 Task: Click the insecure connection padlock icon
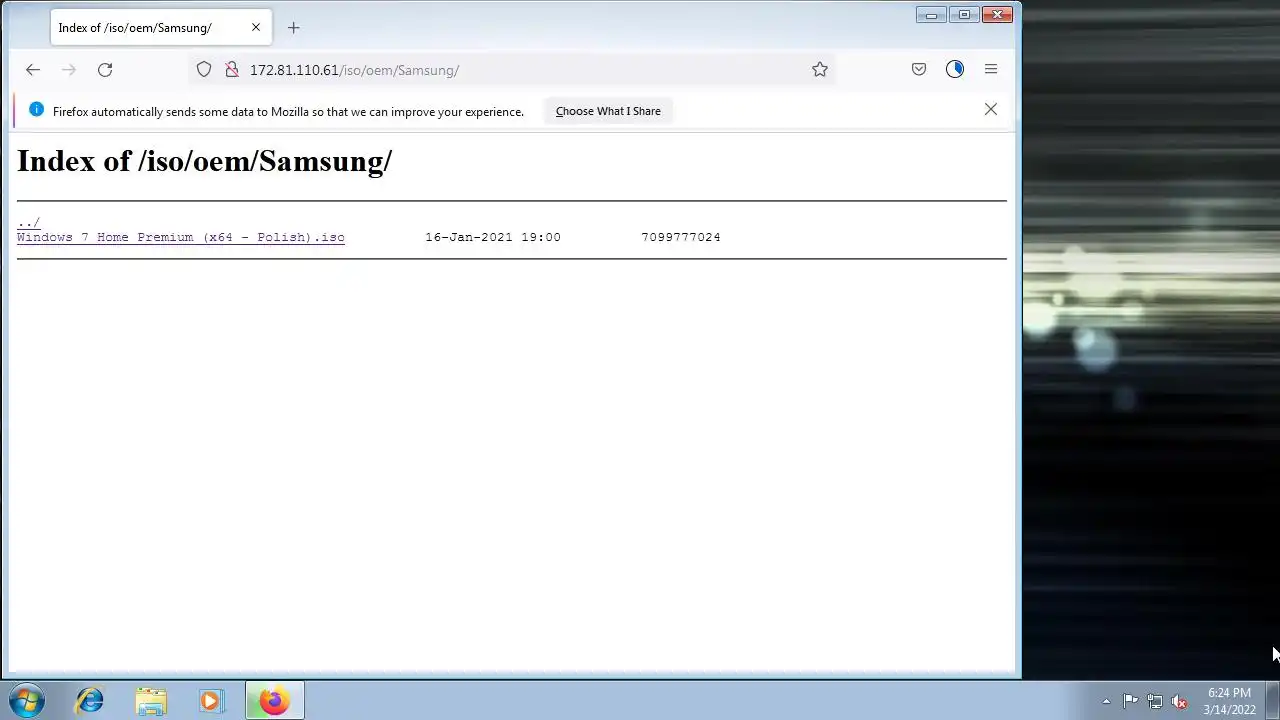tap(231, 70)
